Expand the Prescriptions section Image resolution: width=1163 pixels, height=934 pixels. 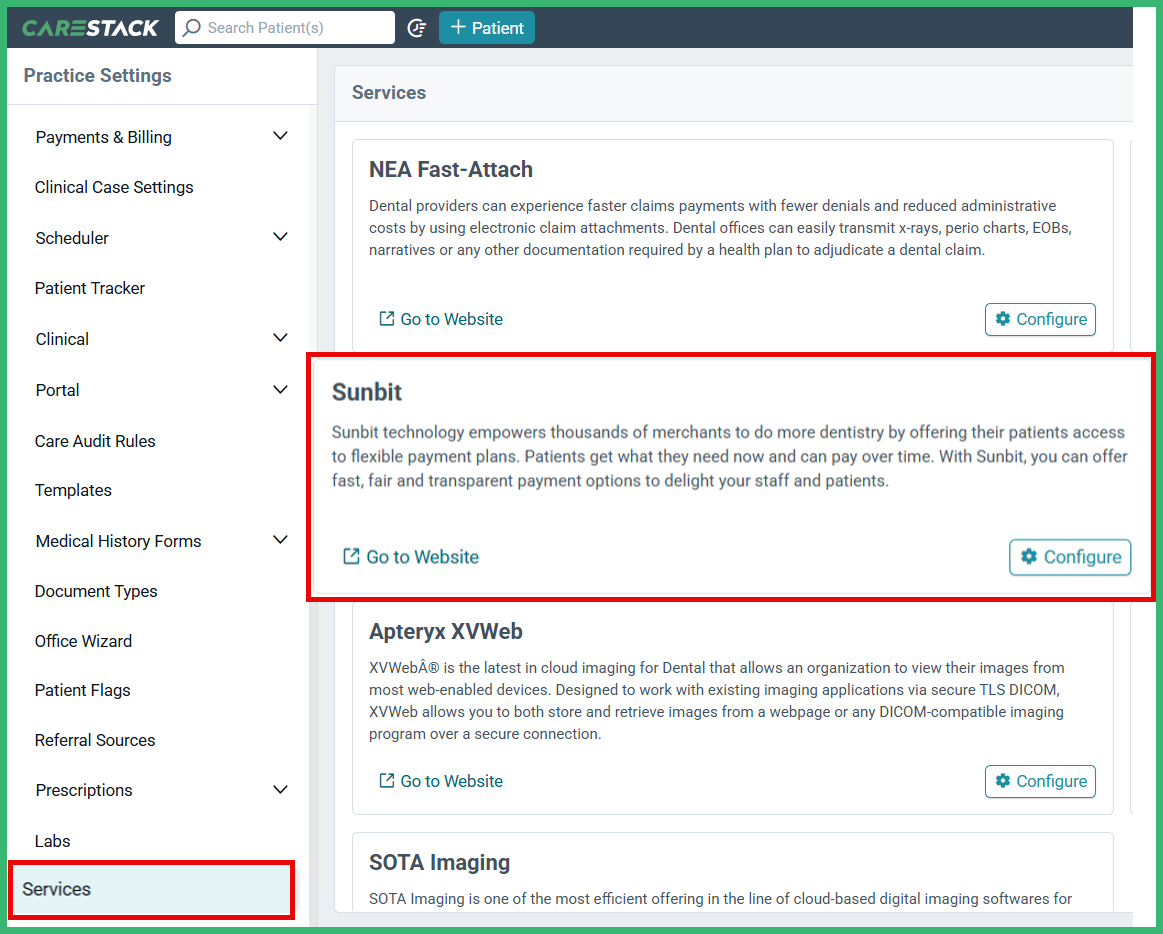tap(280, 789)
